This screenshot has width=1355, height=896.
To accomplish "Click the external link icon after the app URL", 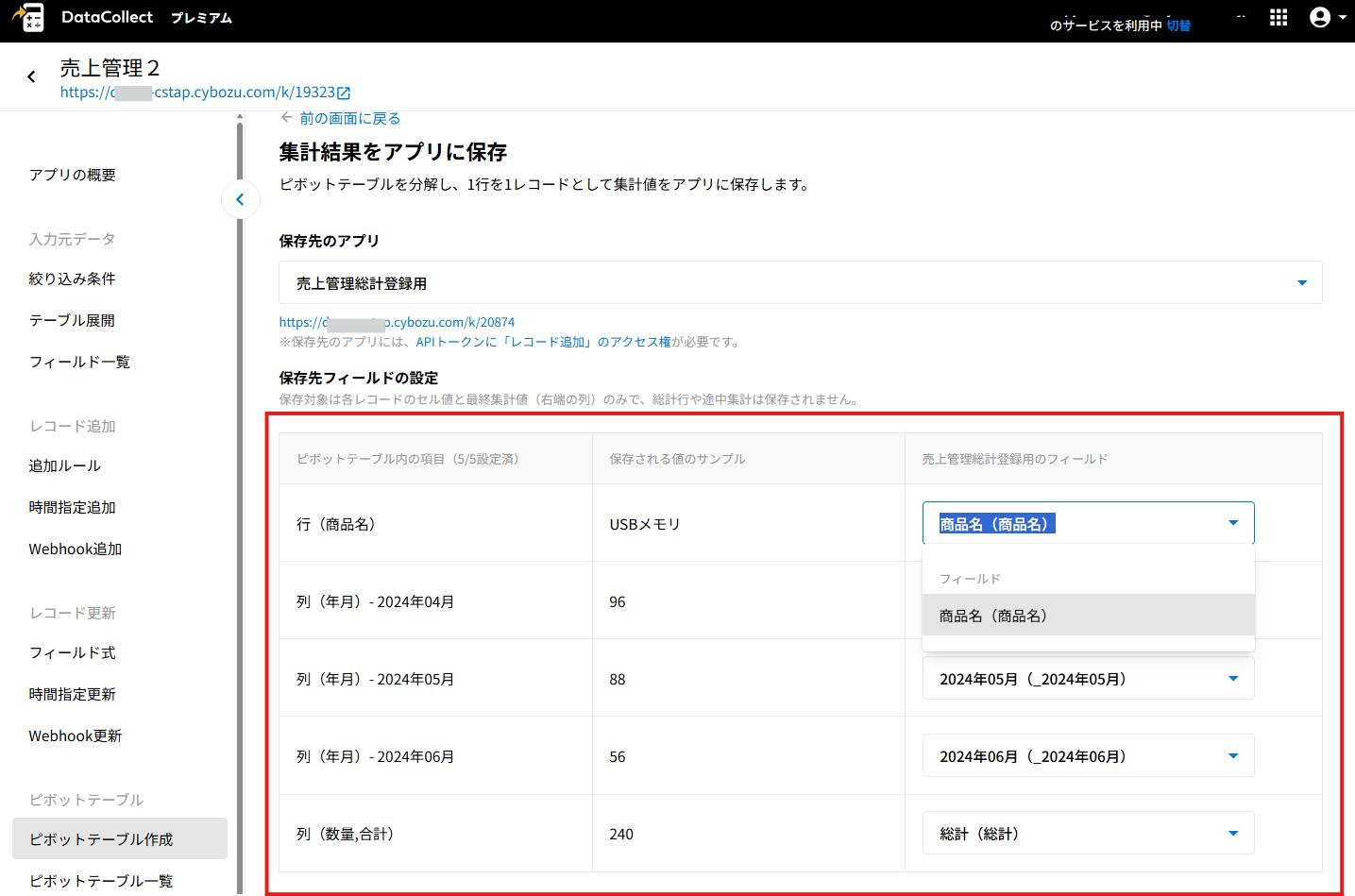I will (x=344, y=93).
